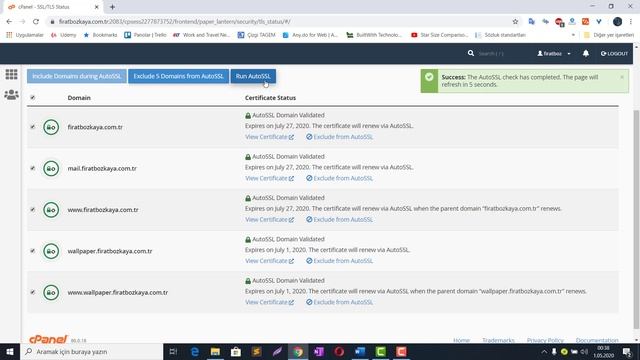
Task: Click Exclude 5 Domains from AutoSSL
Action: [178, 76]
